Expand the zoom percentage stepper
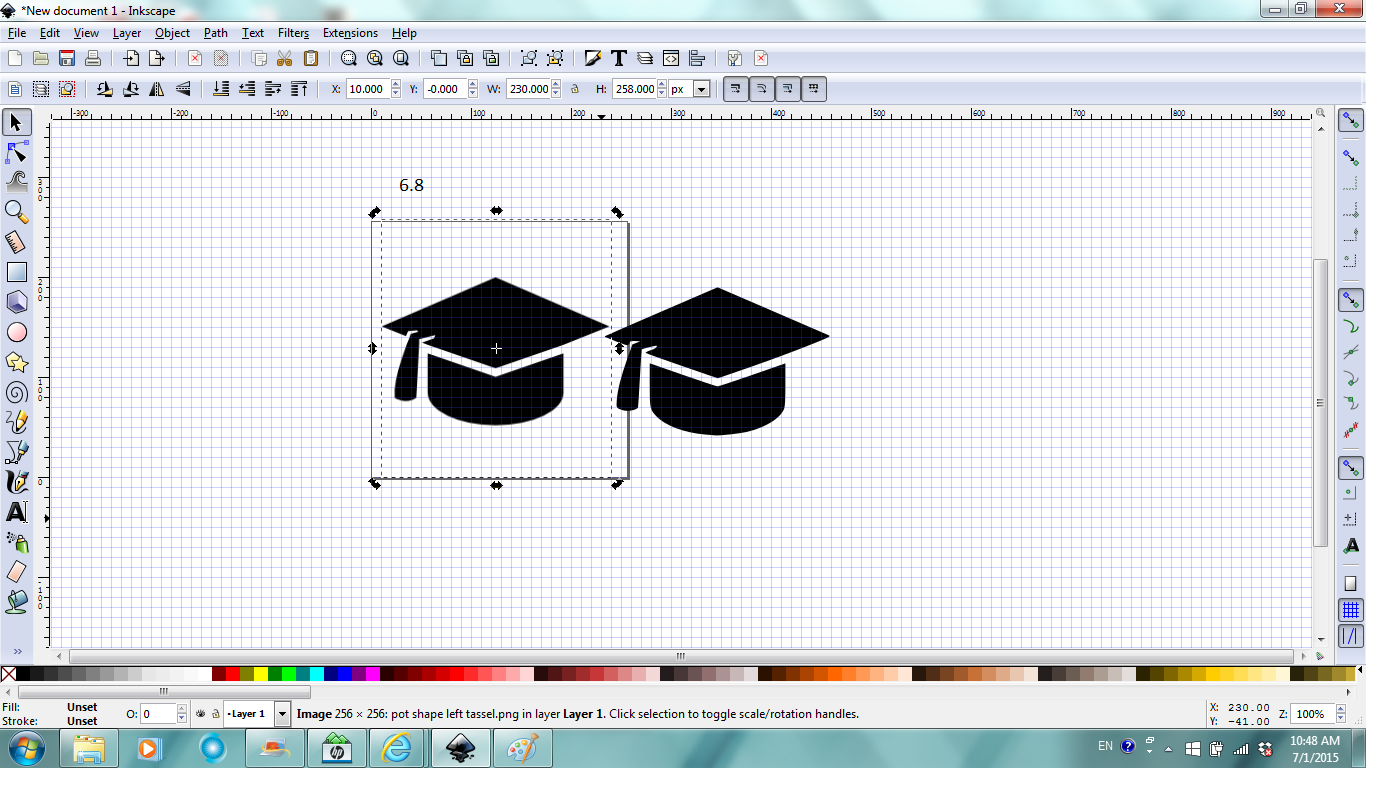 tap(1340, 713)
